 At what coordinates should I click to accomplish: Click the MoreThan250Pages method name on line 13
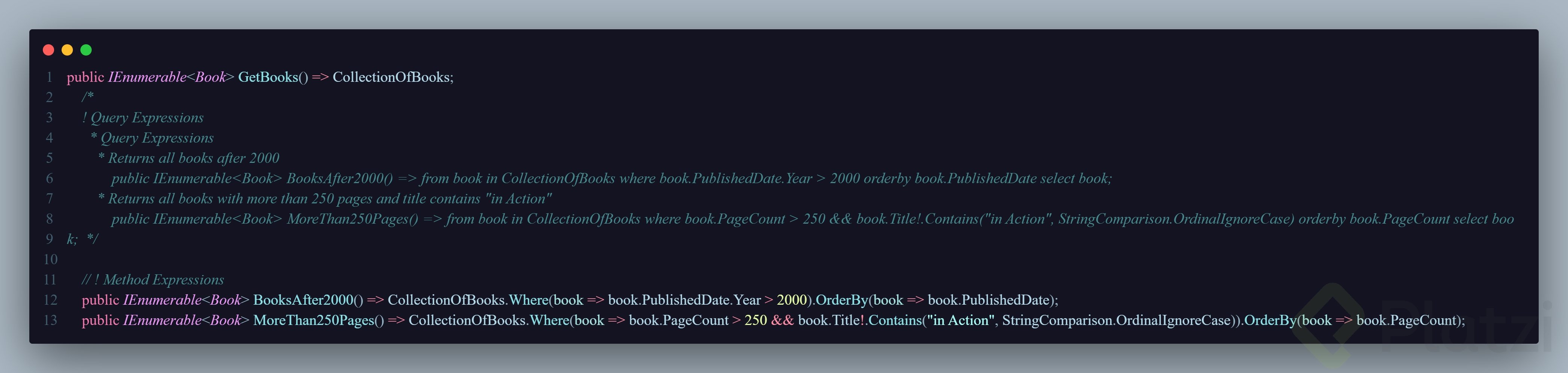313,321
